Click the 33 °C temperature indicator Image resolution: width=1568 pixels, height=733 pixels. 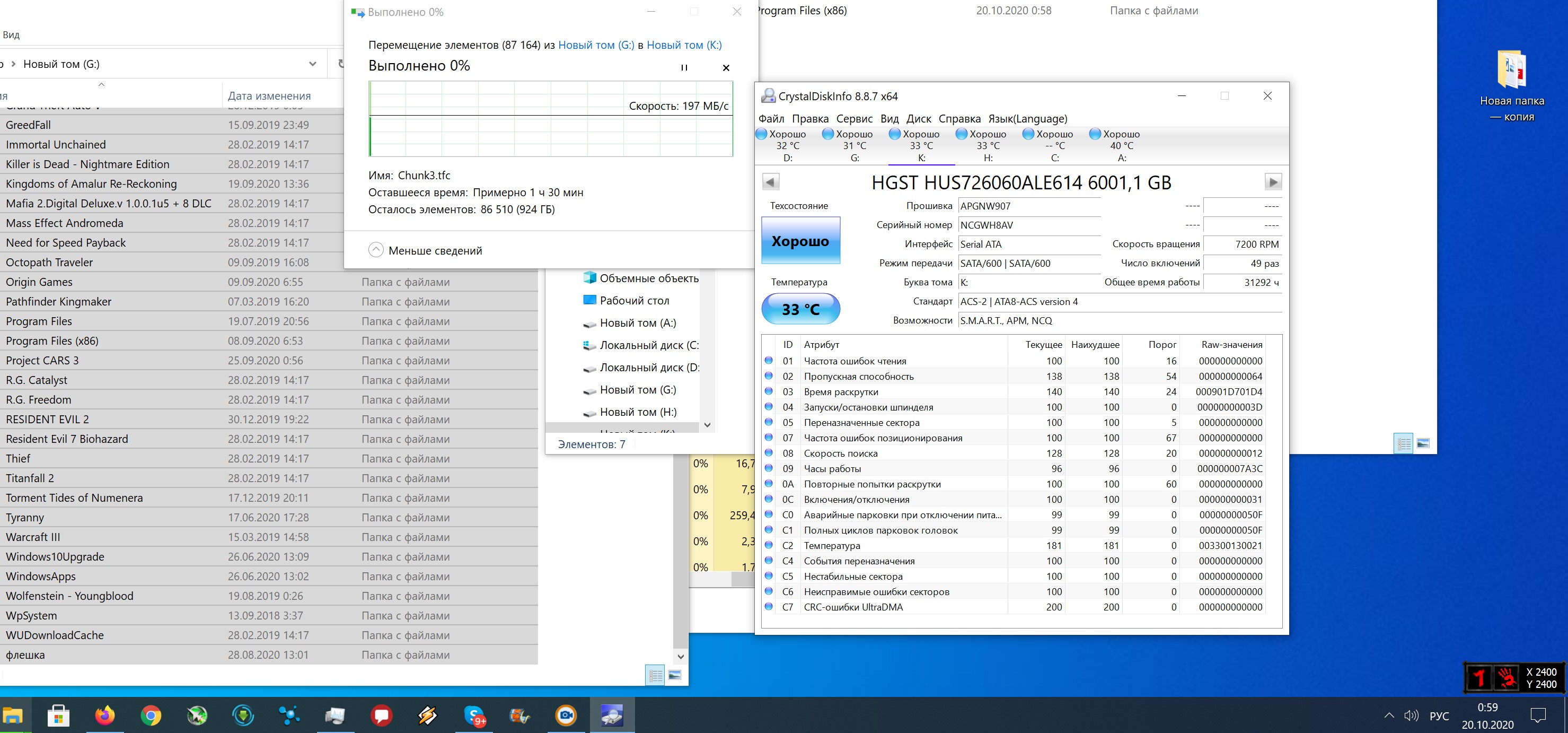click(x=800, y=309)
